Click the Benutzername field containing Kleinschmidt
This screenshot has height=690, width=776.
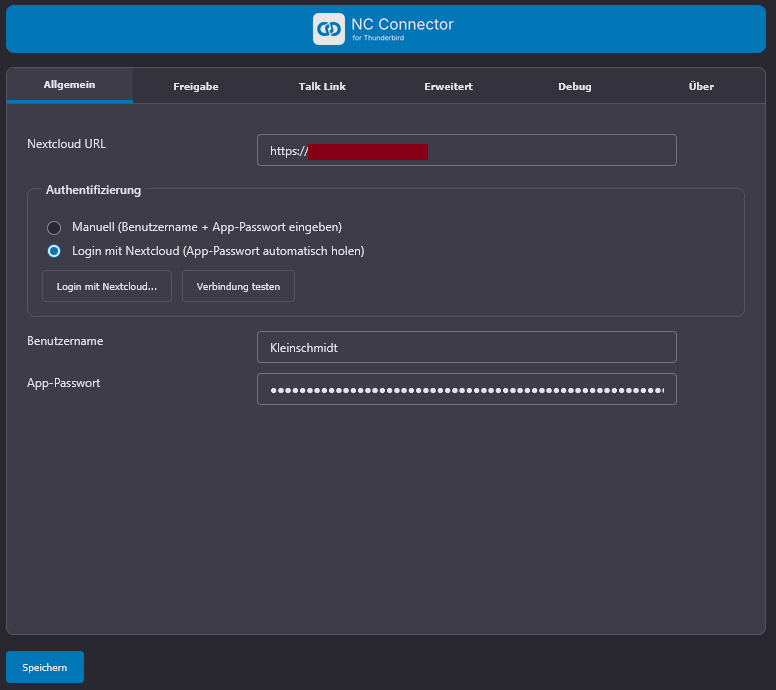coord(466,348)
